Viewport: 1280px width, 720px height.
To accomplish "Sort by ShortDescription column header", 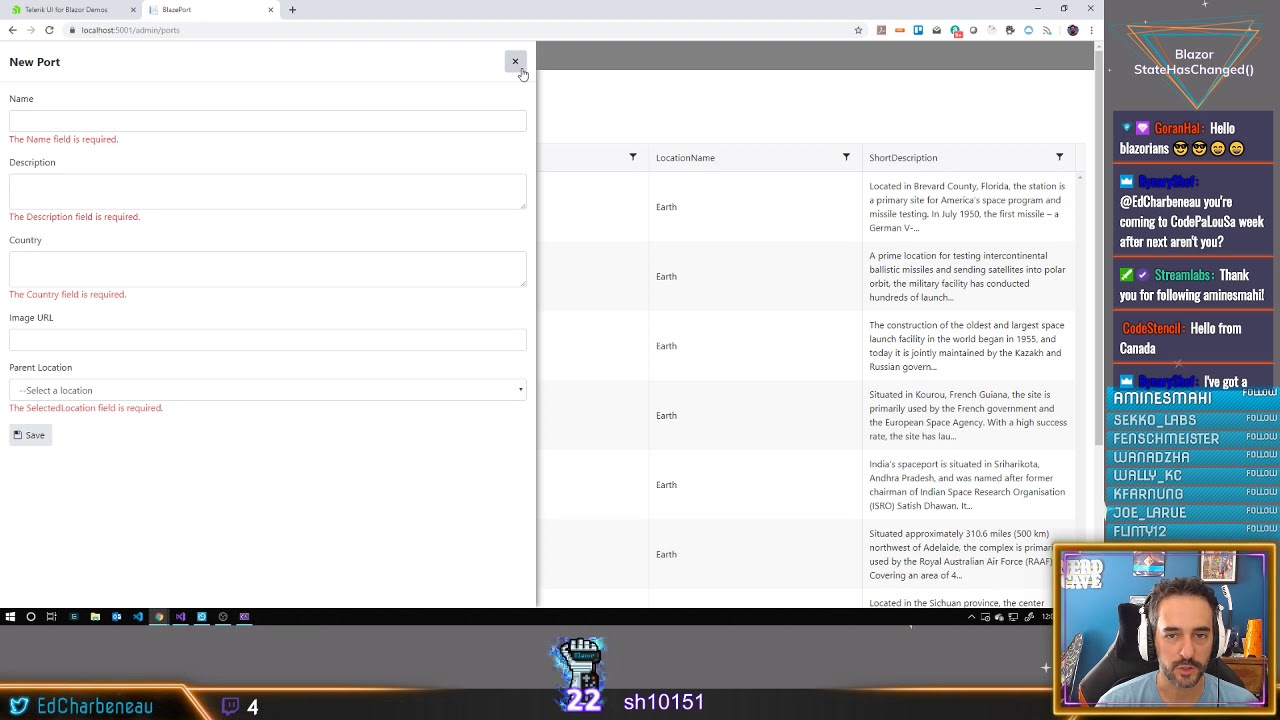I will pos(903,158).
